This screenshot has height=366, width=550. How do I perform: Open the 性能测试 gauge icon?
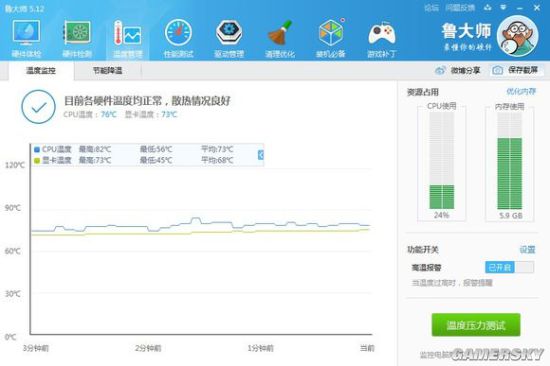[x=178, y=38]
